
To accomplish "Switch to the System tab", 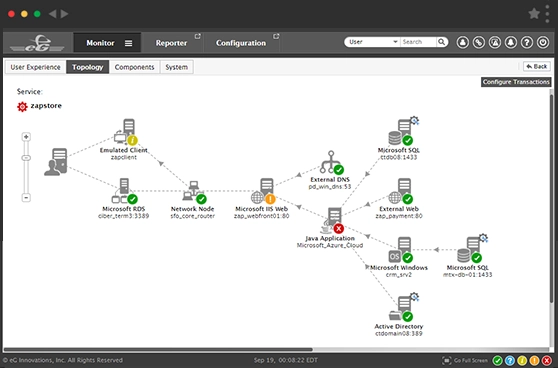I will (x=177, y=67).
